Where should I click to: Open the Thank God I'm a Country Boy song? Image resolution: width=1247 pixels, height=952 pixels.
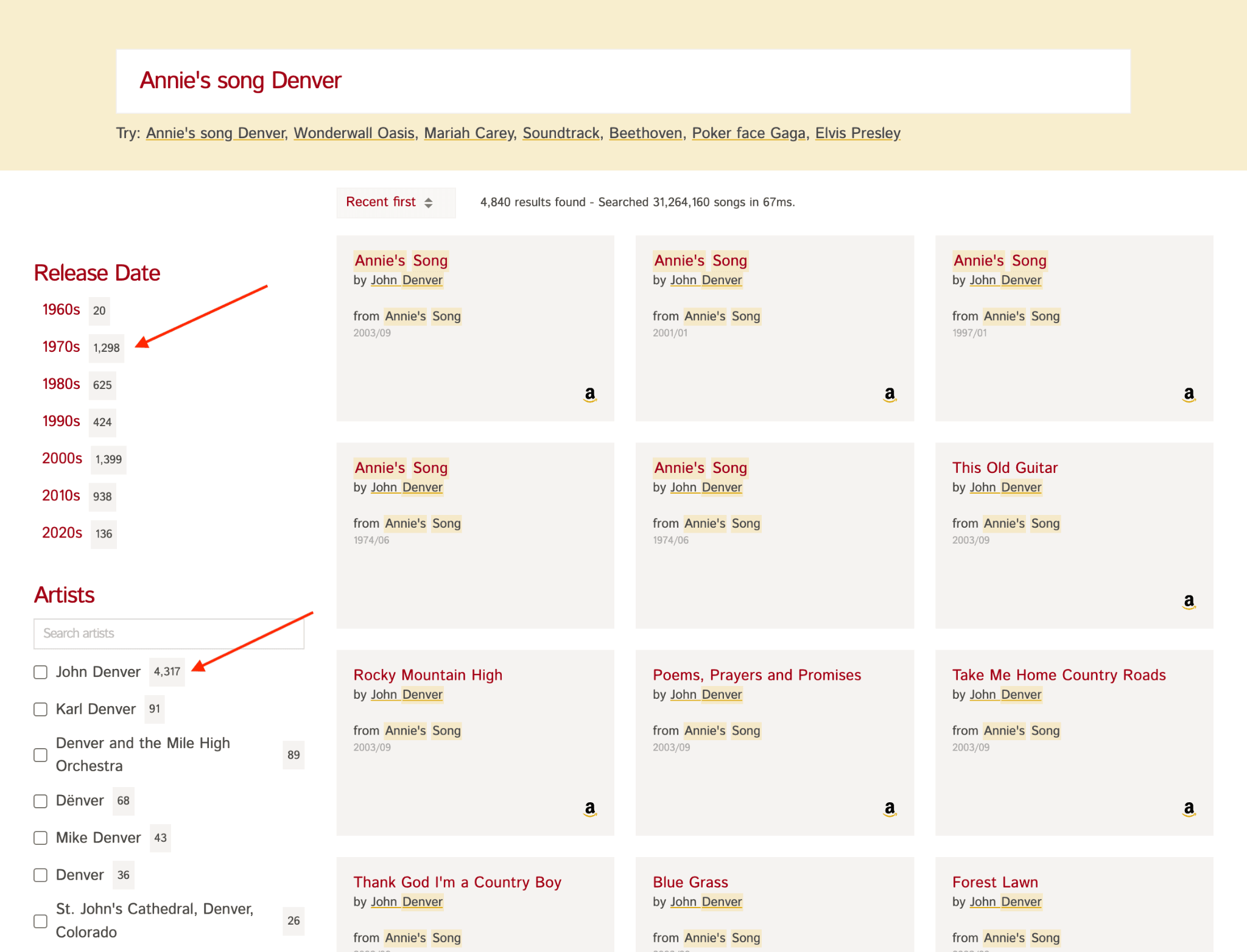pos(457,881)
